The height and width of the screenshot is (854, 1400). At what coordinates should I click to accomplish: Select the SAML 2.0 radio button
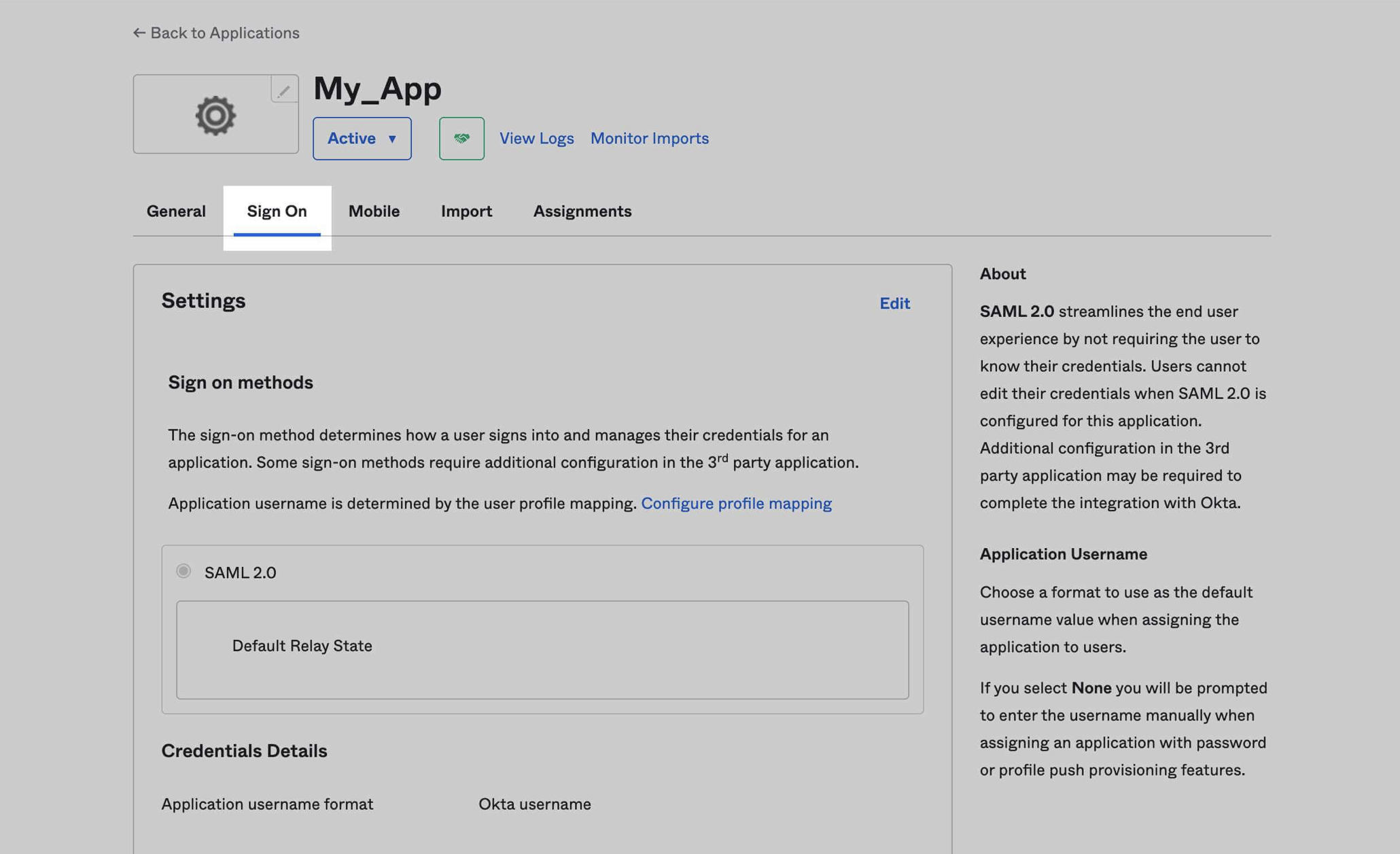pos(183,570)
